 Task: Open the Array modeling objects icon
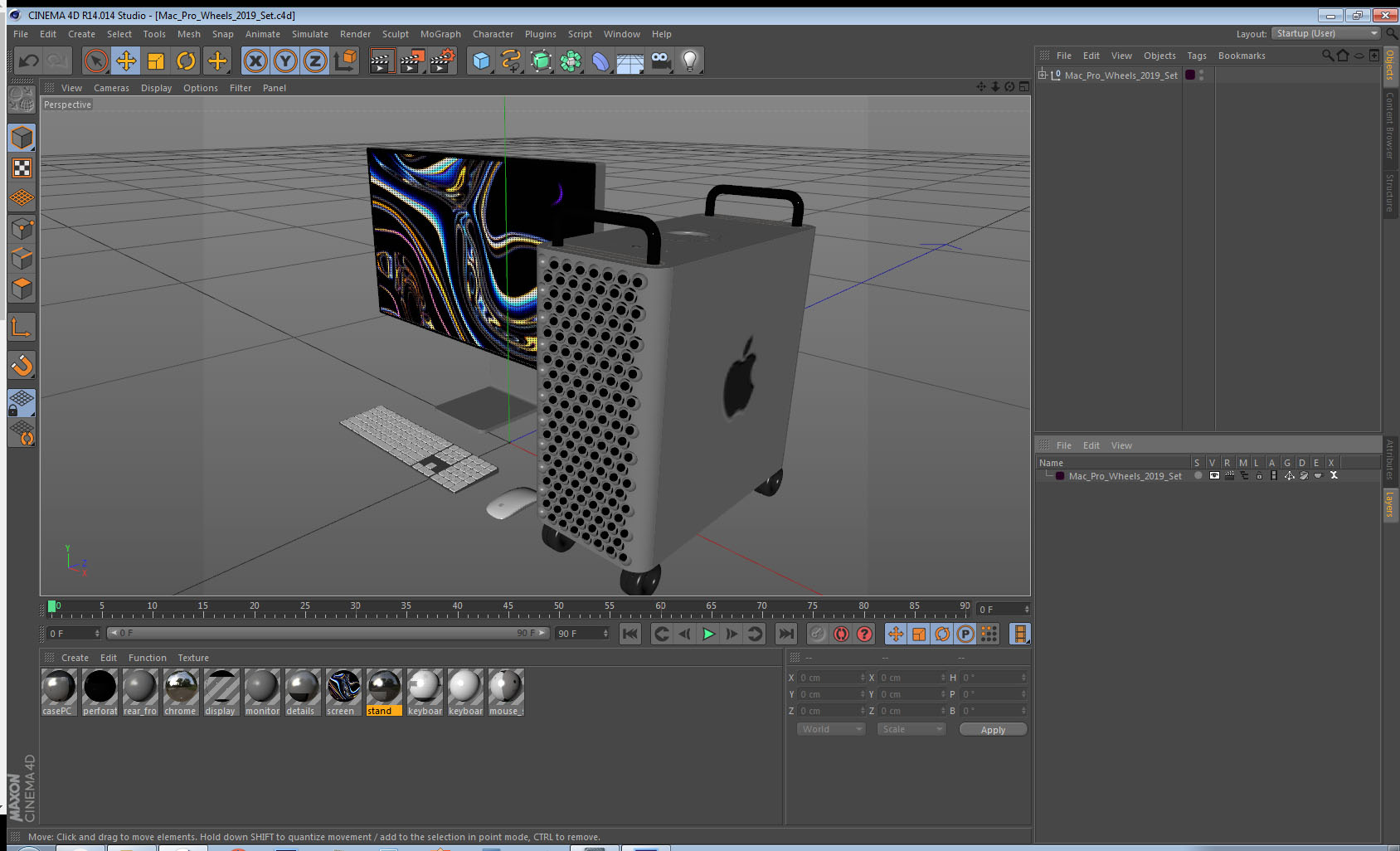click(571, 61)
